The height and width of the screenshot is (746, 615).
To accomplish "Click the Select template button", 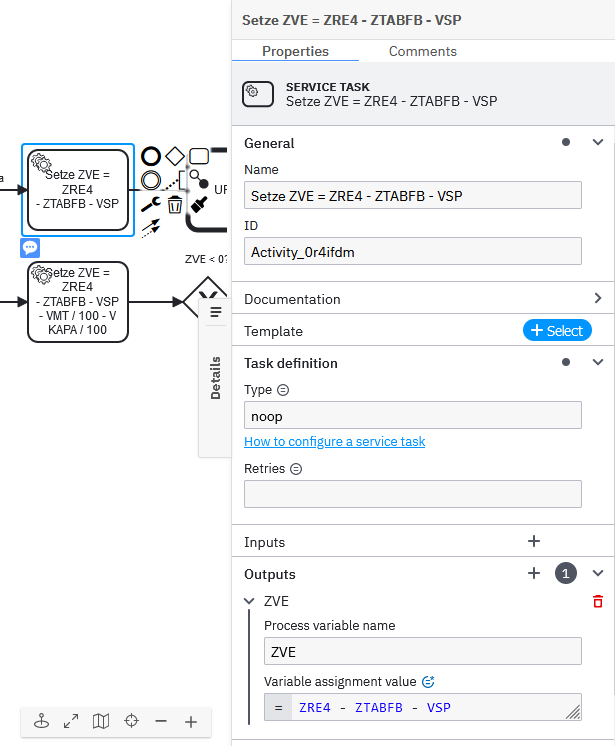I will click(557, 330).
